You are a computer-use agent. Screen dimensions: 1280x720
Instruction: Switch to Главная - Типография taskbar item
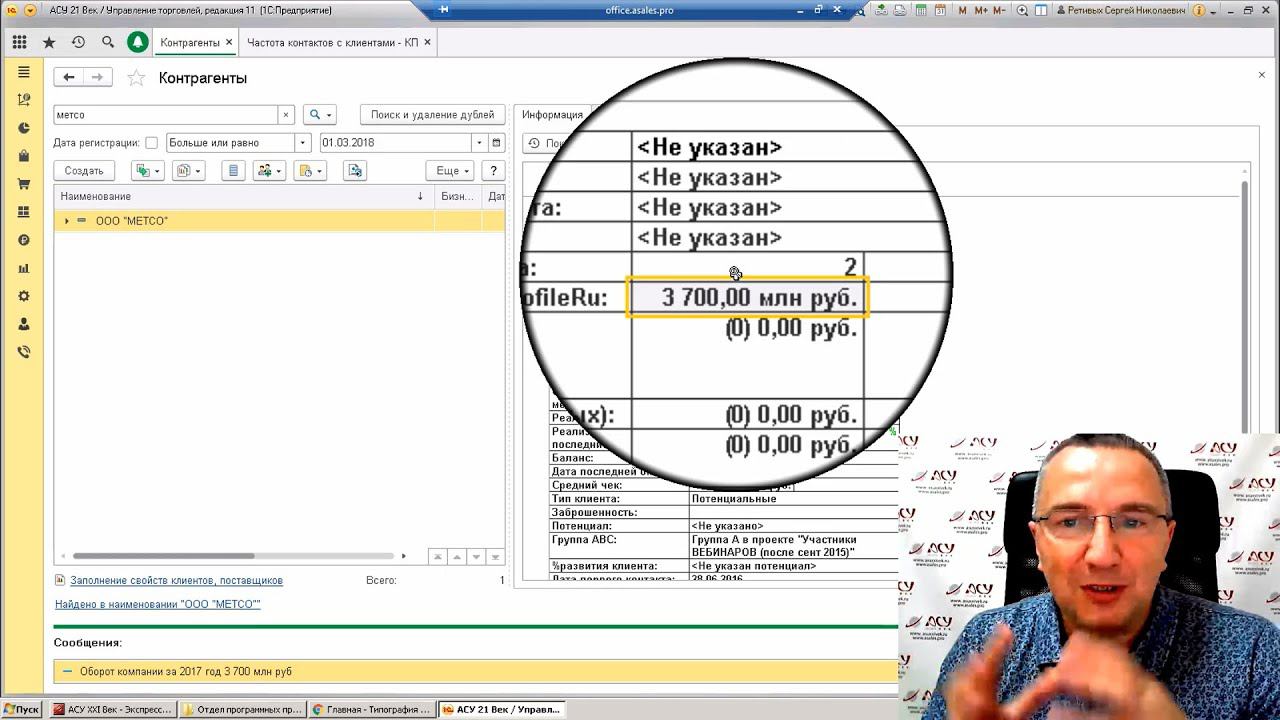(x=371, y=709)
